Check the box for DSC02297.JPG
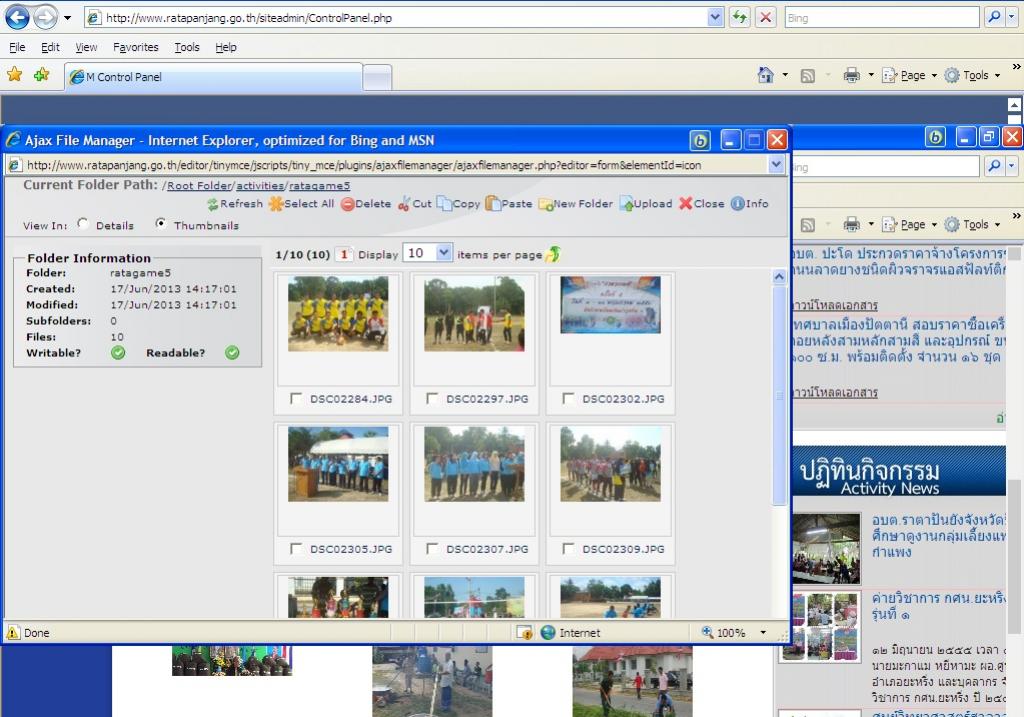 click(432, 398)
